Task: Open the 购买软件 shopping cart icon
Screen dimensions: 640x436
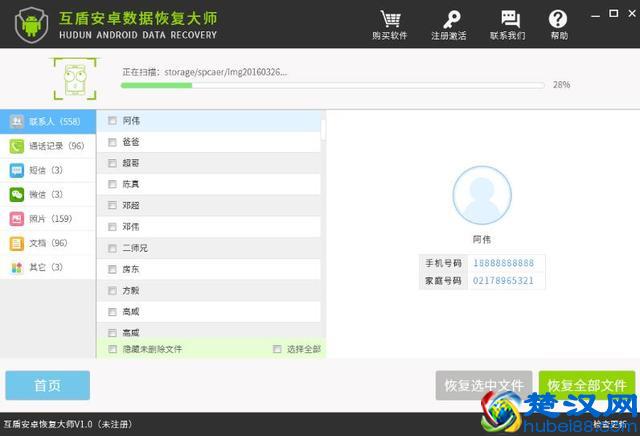Action: tap(390, 19)
